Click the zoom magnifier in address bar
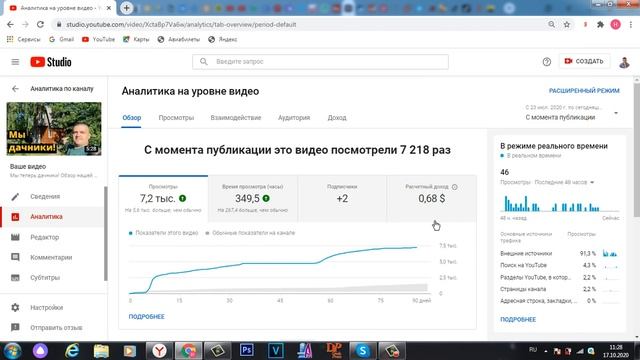 551,24
